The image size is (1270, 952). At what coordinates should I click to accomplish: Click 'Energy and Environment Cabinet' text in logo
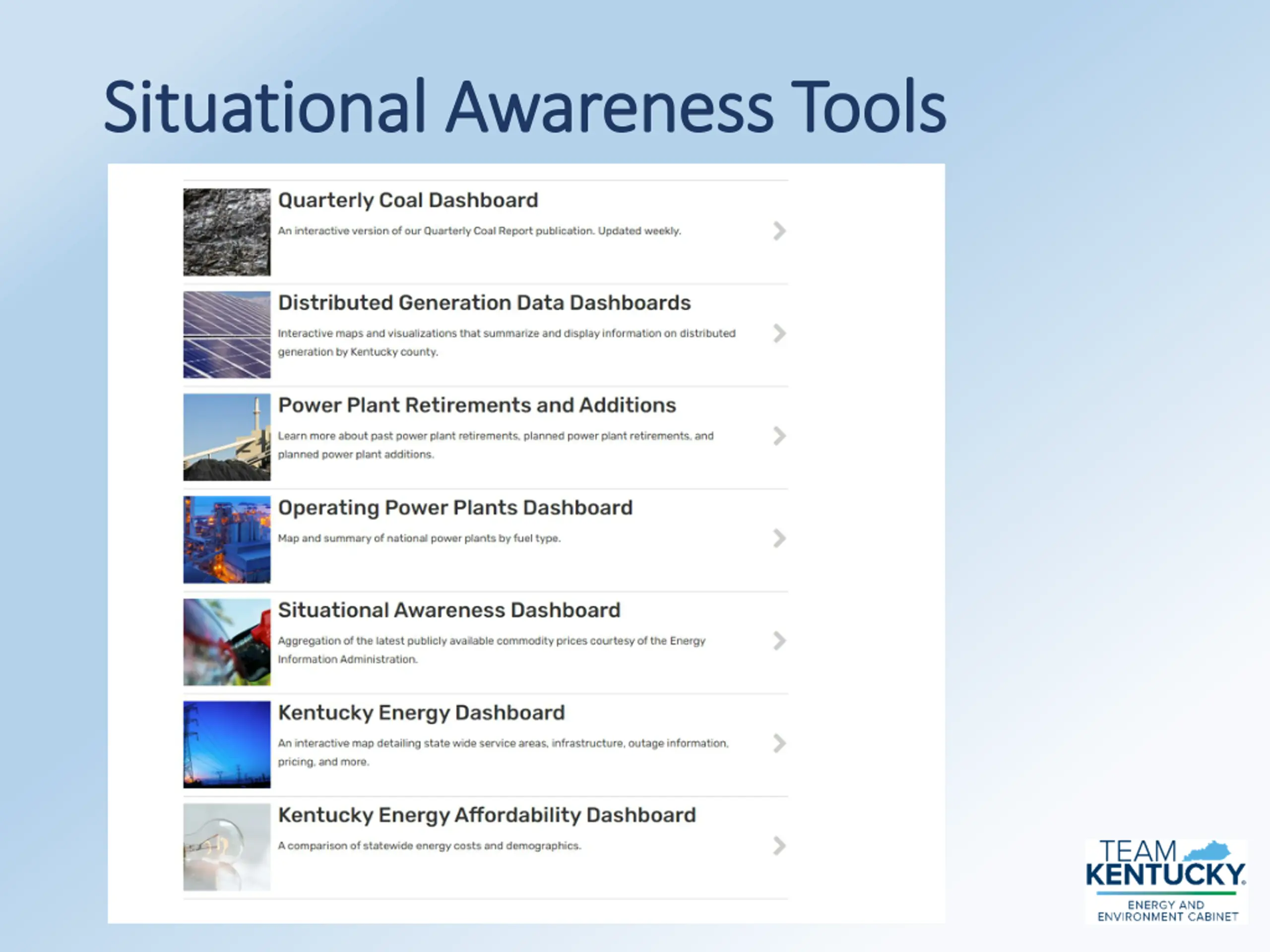(x=1167, y=911)
